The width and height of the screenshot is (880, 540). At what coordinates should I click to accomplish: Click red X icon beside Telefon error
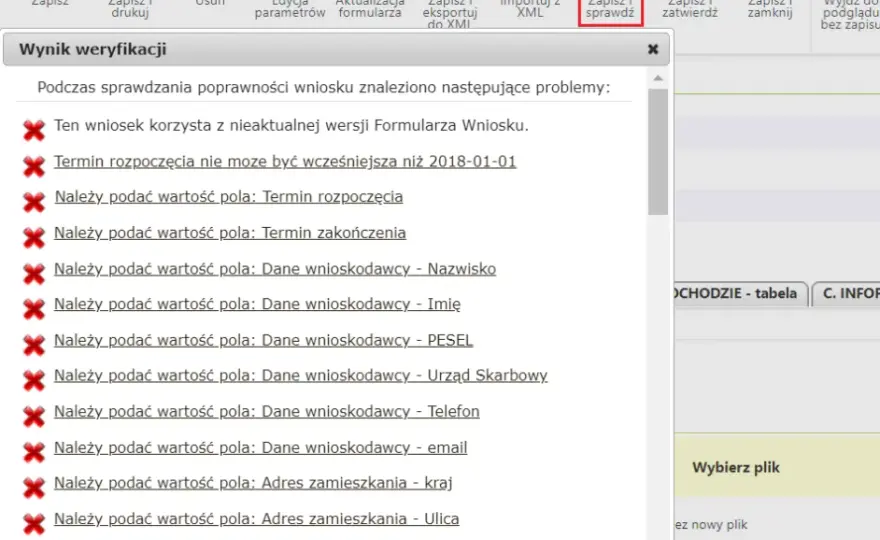point(34,417)
